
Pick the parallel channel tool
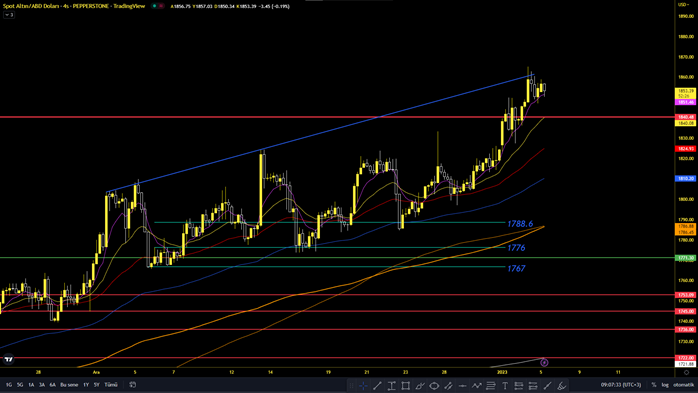click(448, 385)
